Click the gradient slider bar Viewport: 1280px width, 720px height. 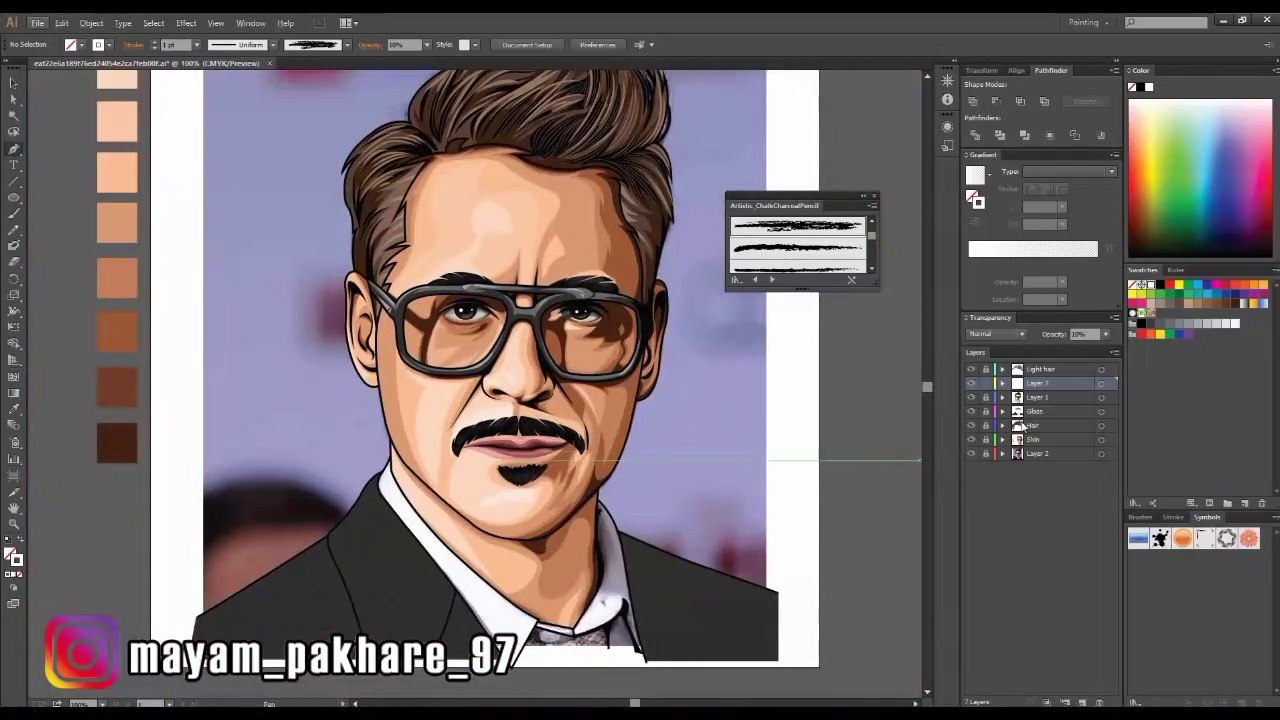(x=1032, y=249)
